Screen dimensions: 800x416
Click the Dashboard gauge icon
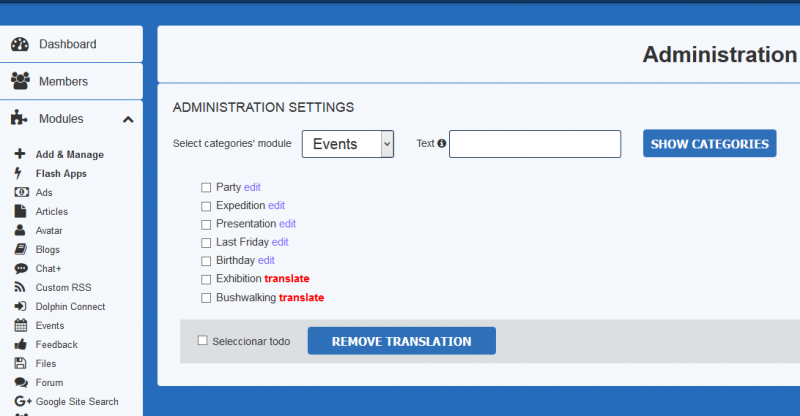click(20, 44)
